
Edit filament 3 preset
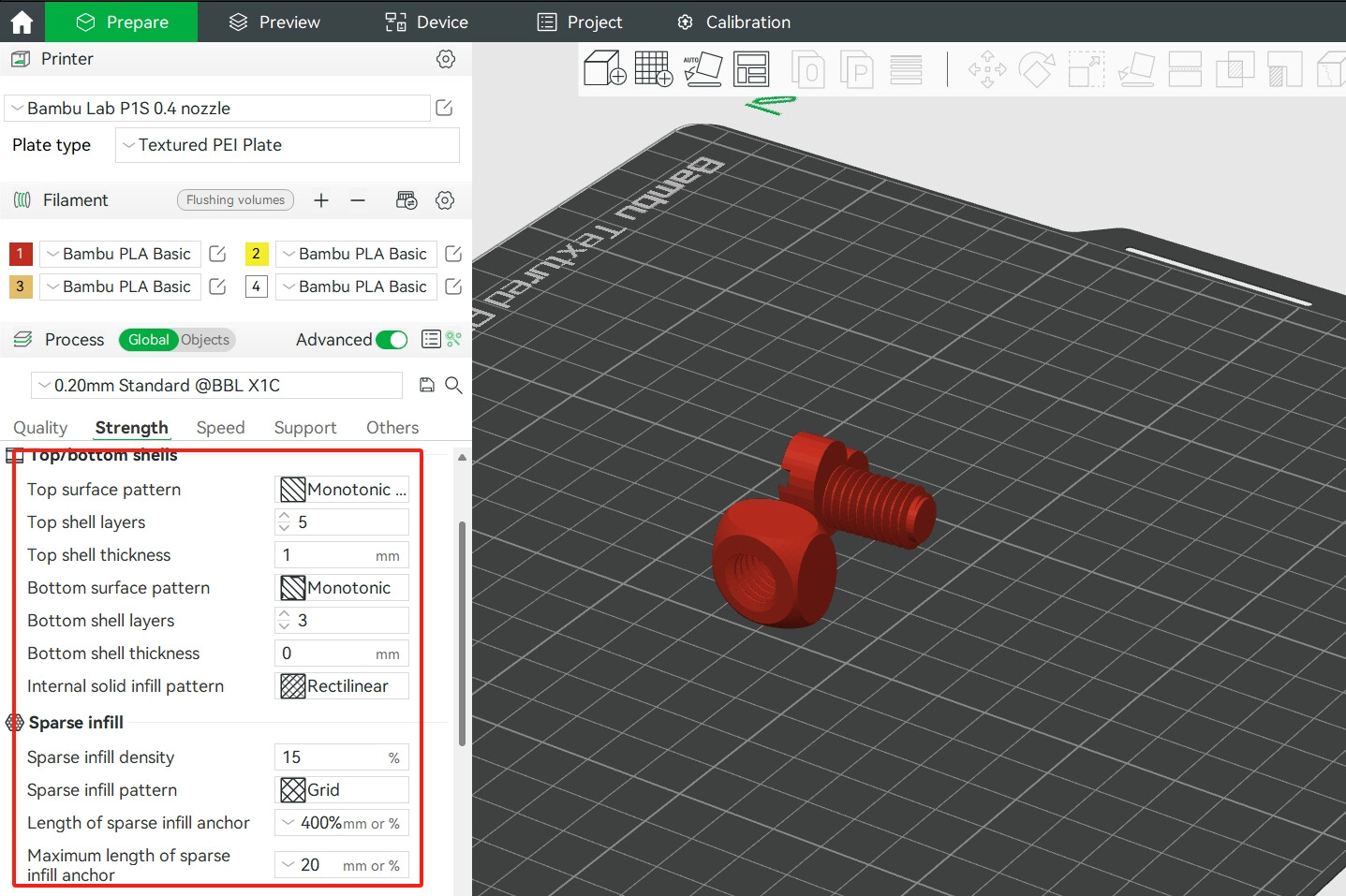[x=217, y=286]
